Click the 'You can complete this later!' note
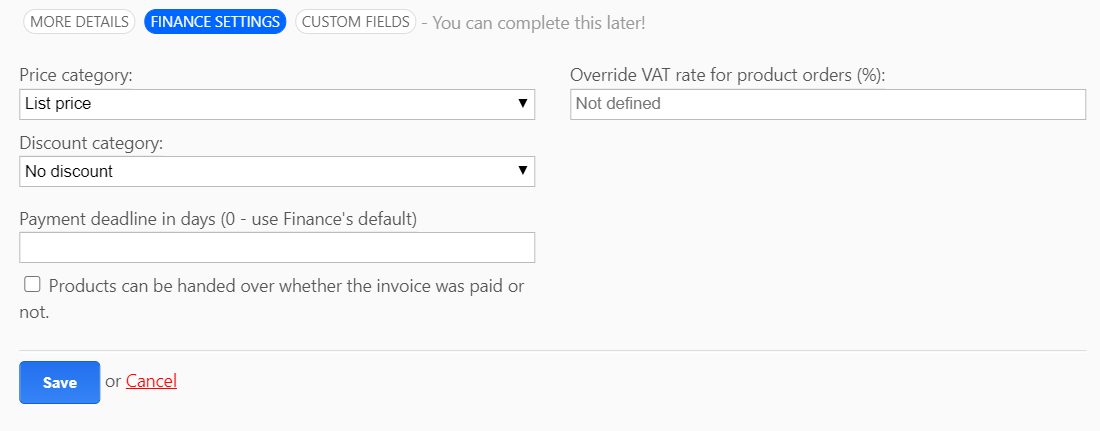The image size is (1100, 431). 539,22
